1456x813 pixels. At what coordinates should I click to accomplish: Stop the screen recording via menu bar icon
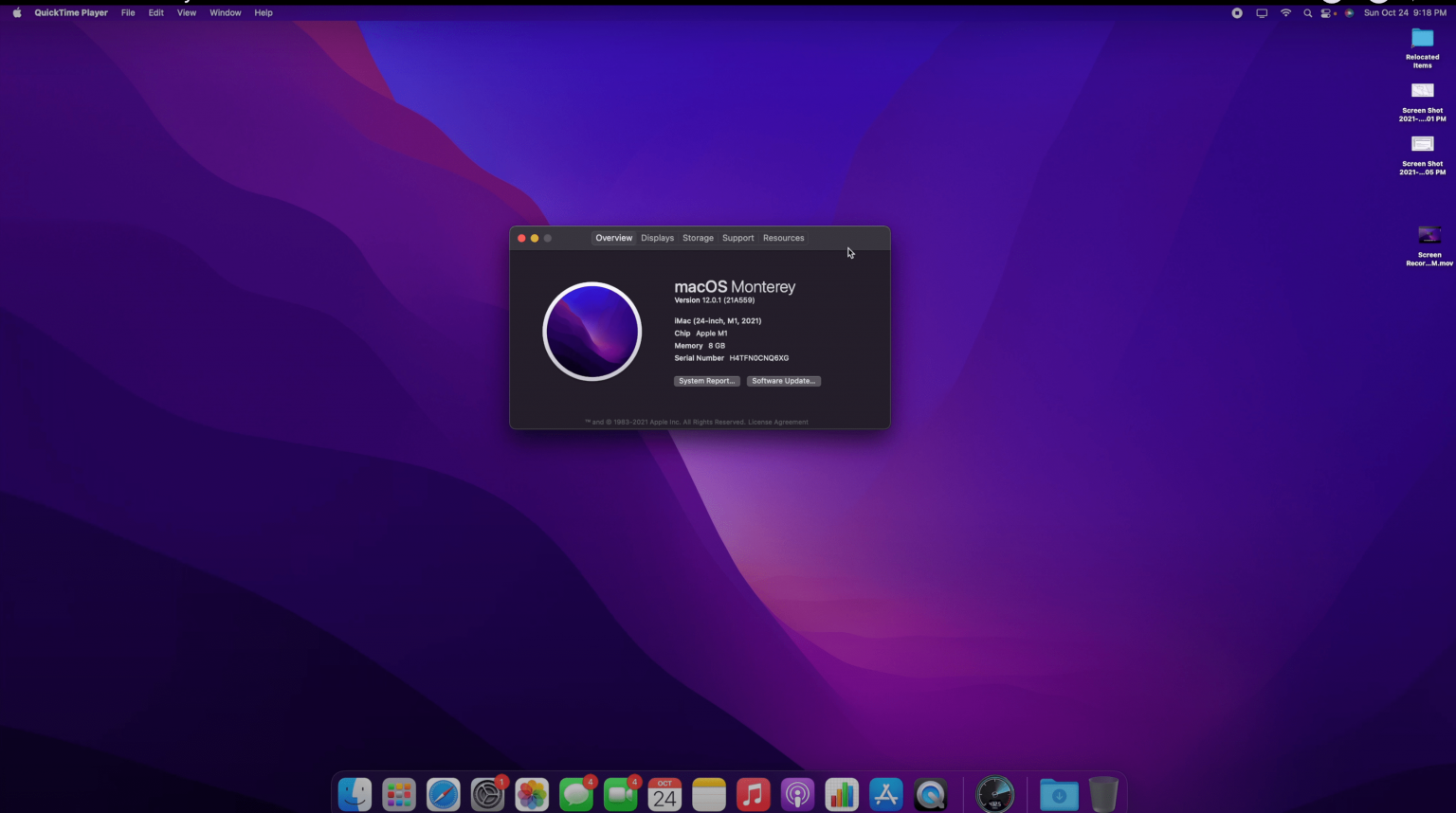(x=1237, y=12)
